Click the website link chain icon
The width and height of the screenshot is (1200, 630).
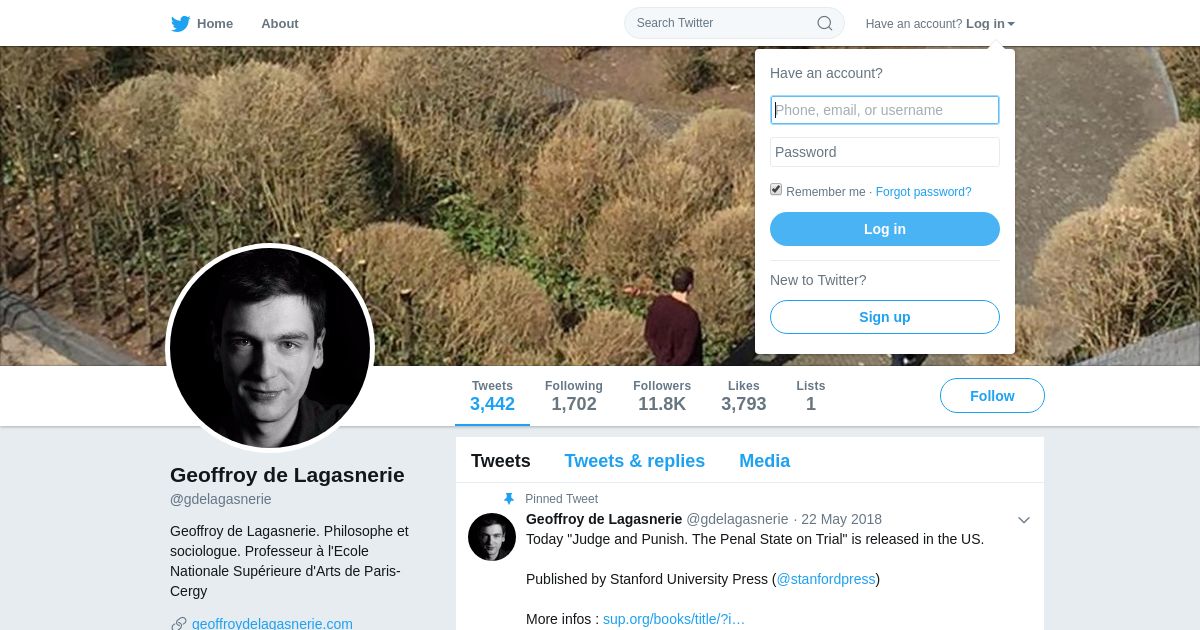click(179, 624)
